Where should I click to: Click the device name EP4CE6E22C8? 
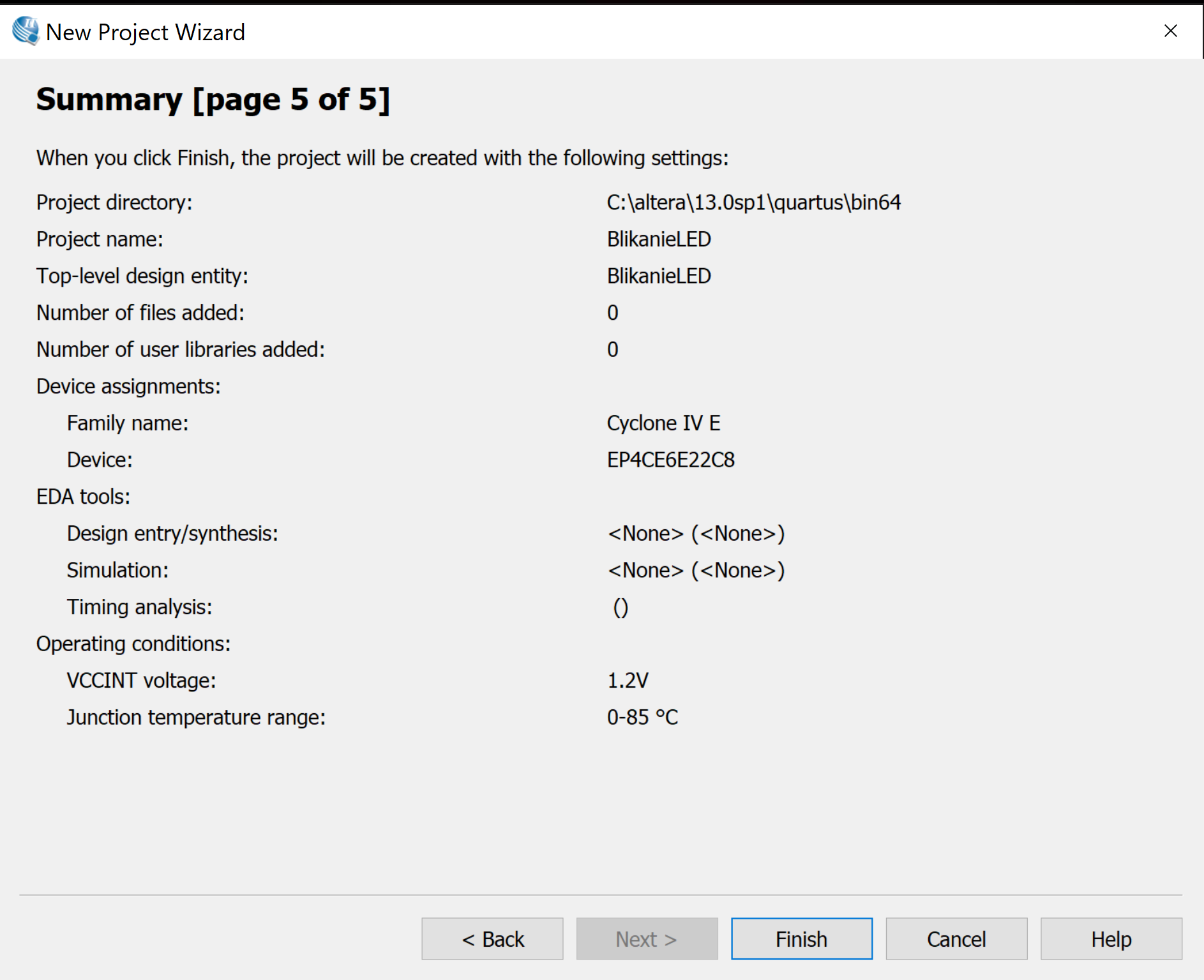tap(670, 460)
